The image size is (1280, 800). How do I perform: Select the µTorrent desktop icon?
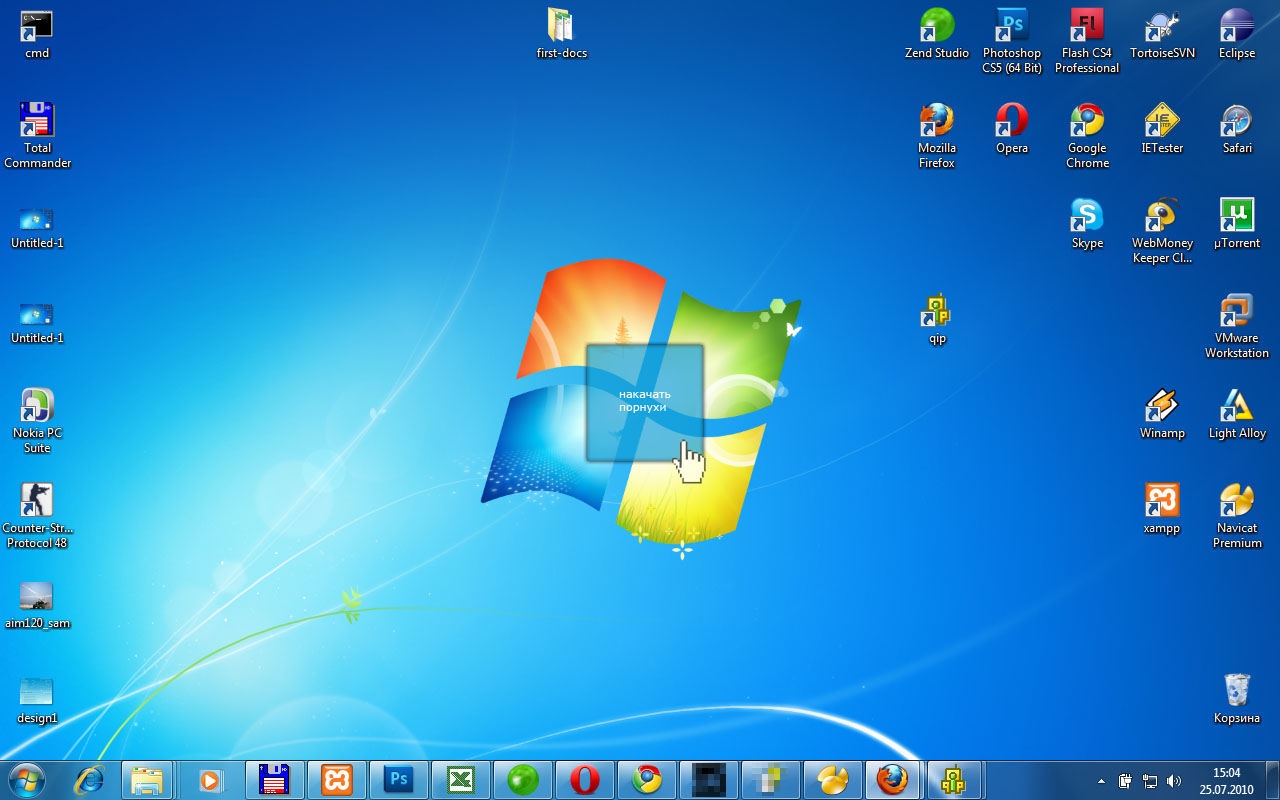tap(1237, 224)
